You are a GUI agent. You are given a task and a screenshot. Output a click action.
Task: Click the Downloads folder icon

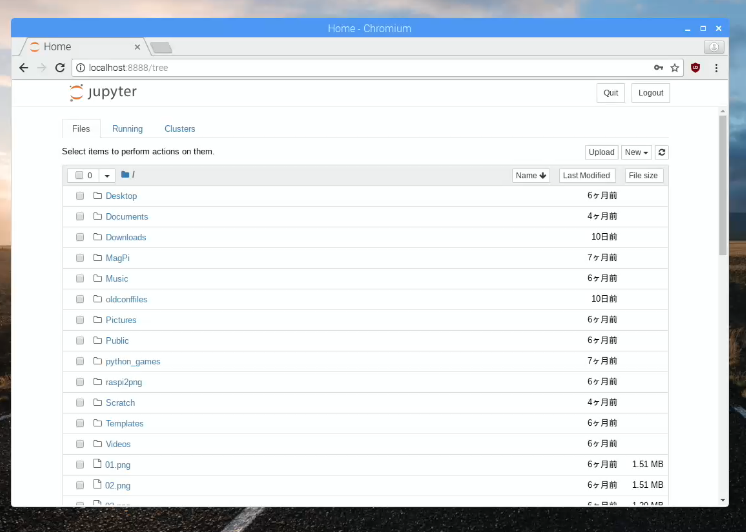pyautogui.click(x=98, y=237)
